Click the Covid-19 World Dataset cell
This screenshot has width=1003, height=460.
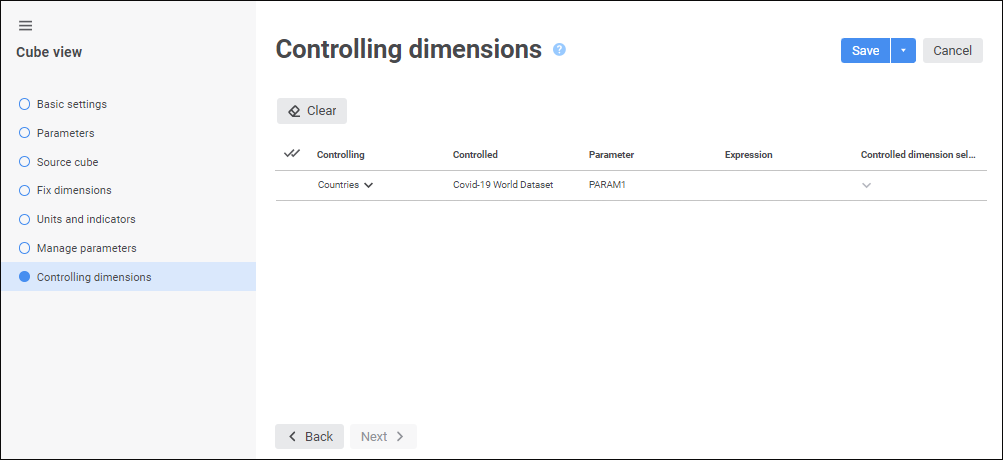coord(503,185)
